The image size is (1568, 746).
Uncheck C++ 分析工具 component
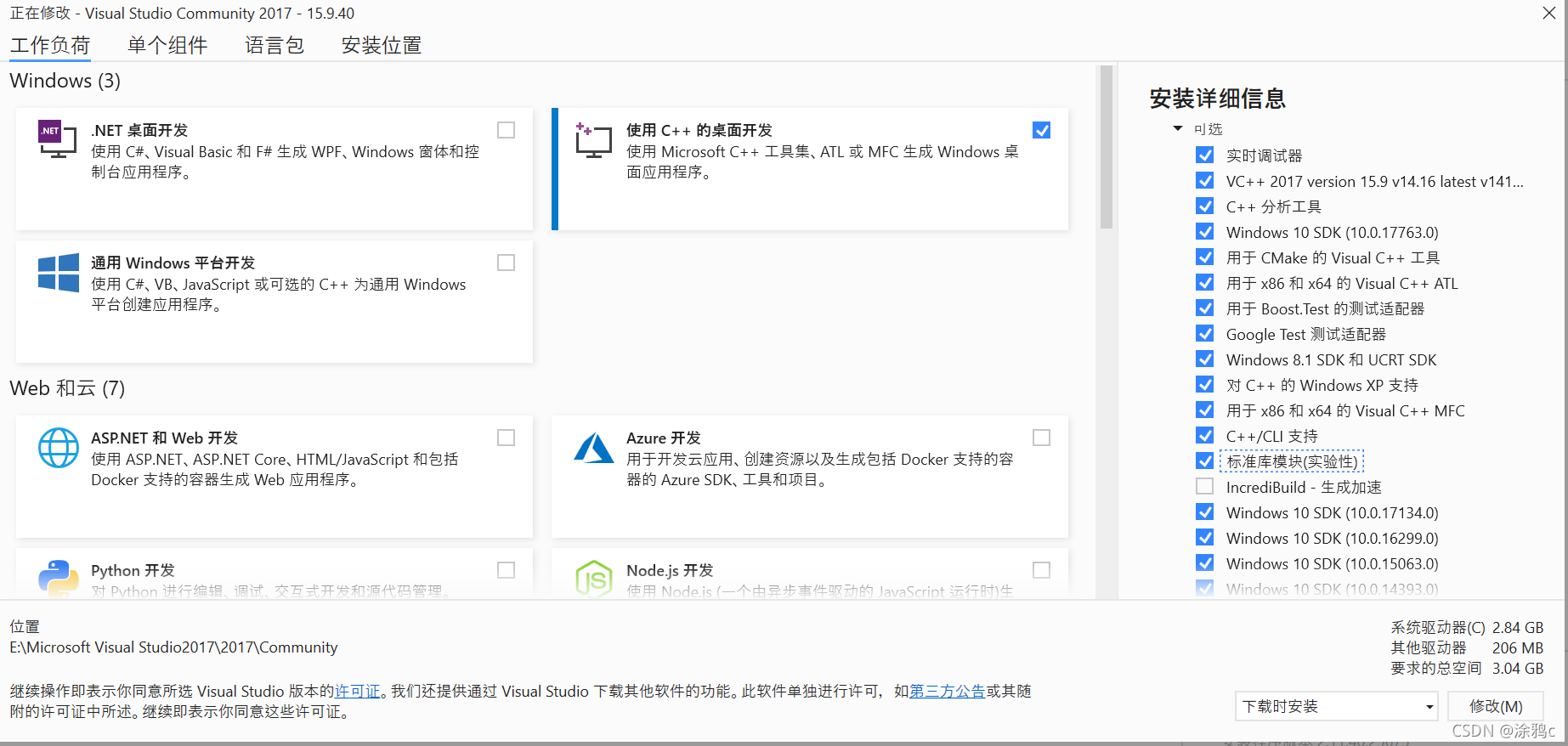tap(1205, 206)
